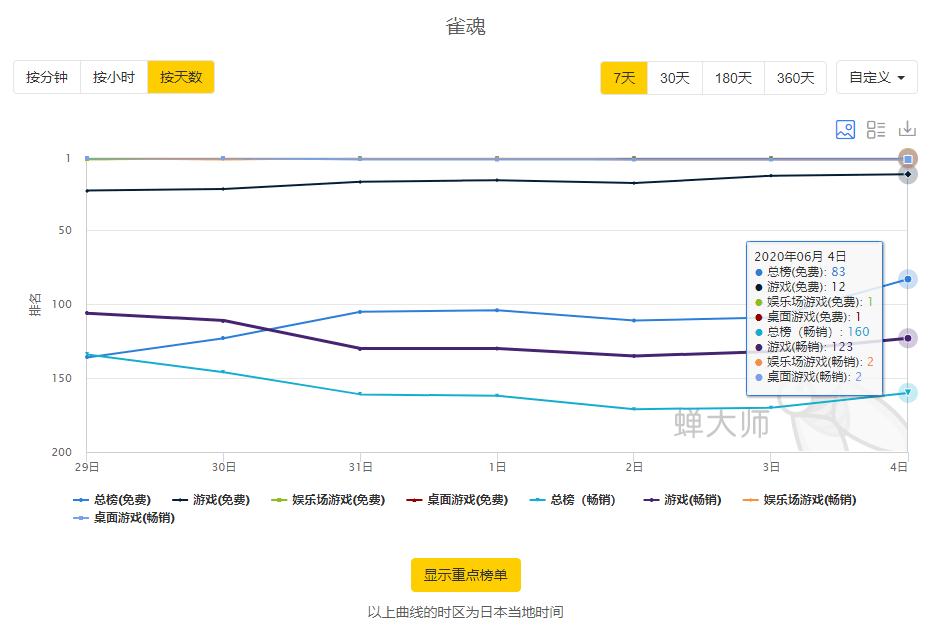Hide the 游戏(畅销) legend series
935x628 pixels.
tap(682, 500)
